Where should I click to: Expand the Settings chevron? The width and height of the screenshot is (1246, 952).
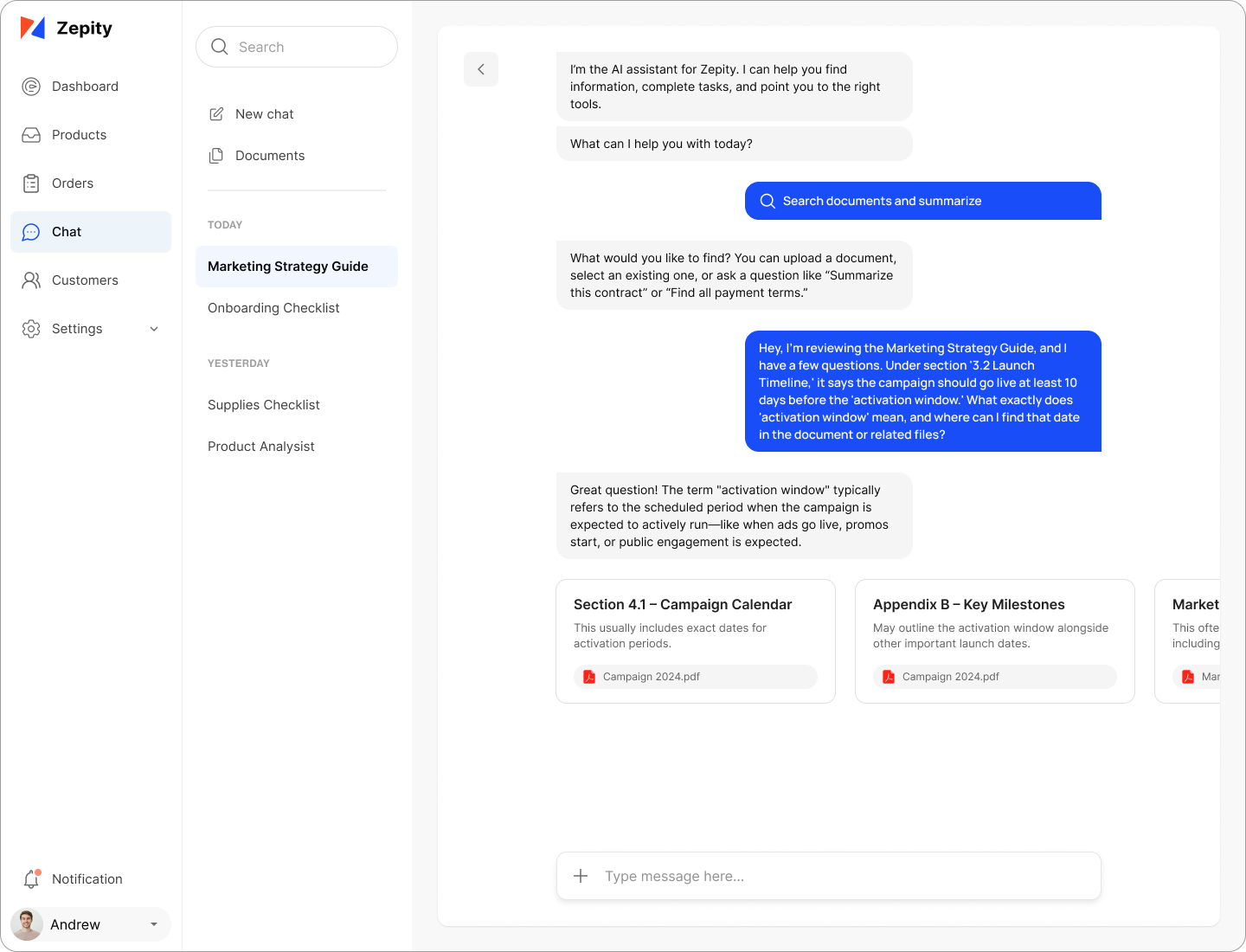pyautogui.click(x=154, y=329)
